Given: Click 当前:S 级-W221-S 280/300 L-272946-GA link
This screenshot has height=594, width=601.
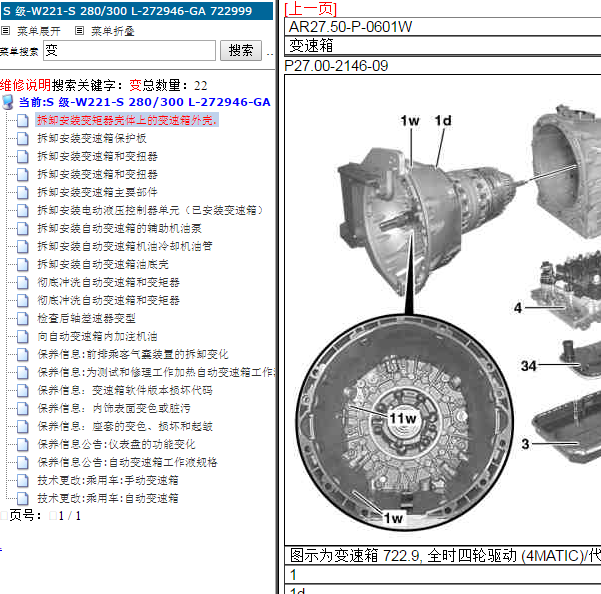Looking at the screenshot, I should point(145,102).
